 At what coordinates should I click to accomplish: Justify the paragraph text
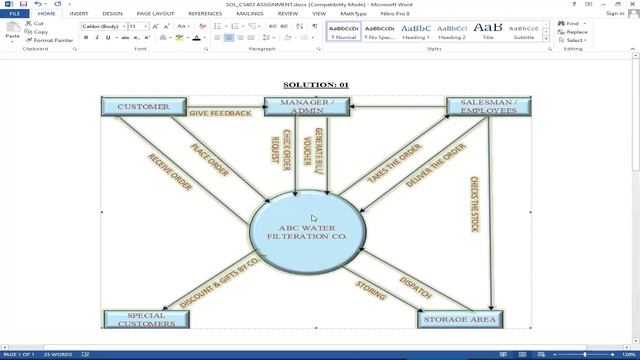coord(251,38)
